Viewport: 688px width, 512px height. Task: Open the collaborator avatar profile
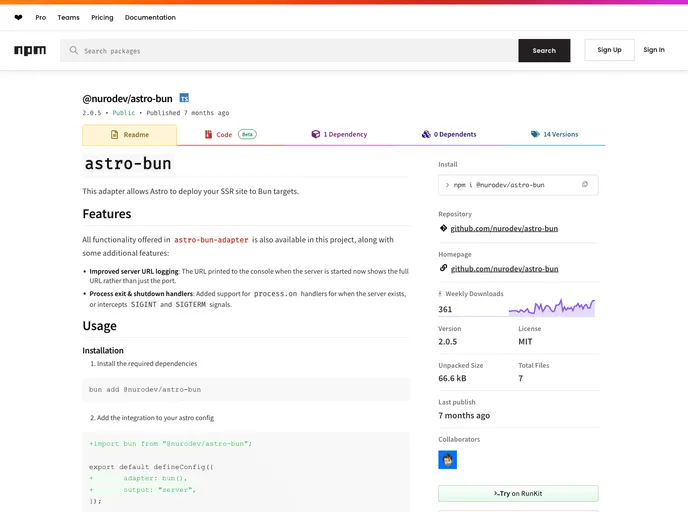click(448, 460)
